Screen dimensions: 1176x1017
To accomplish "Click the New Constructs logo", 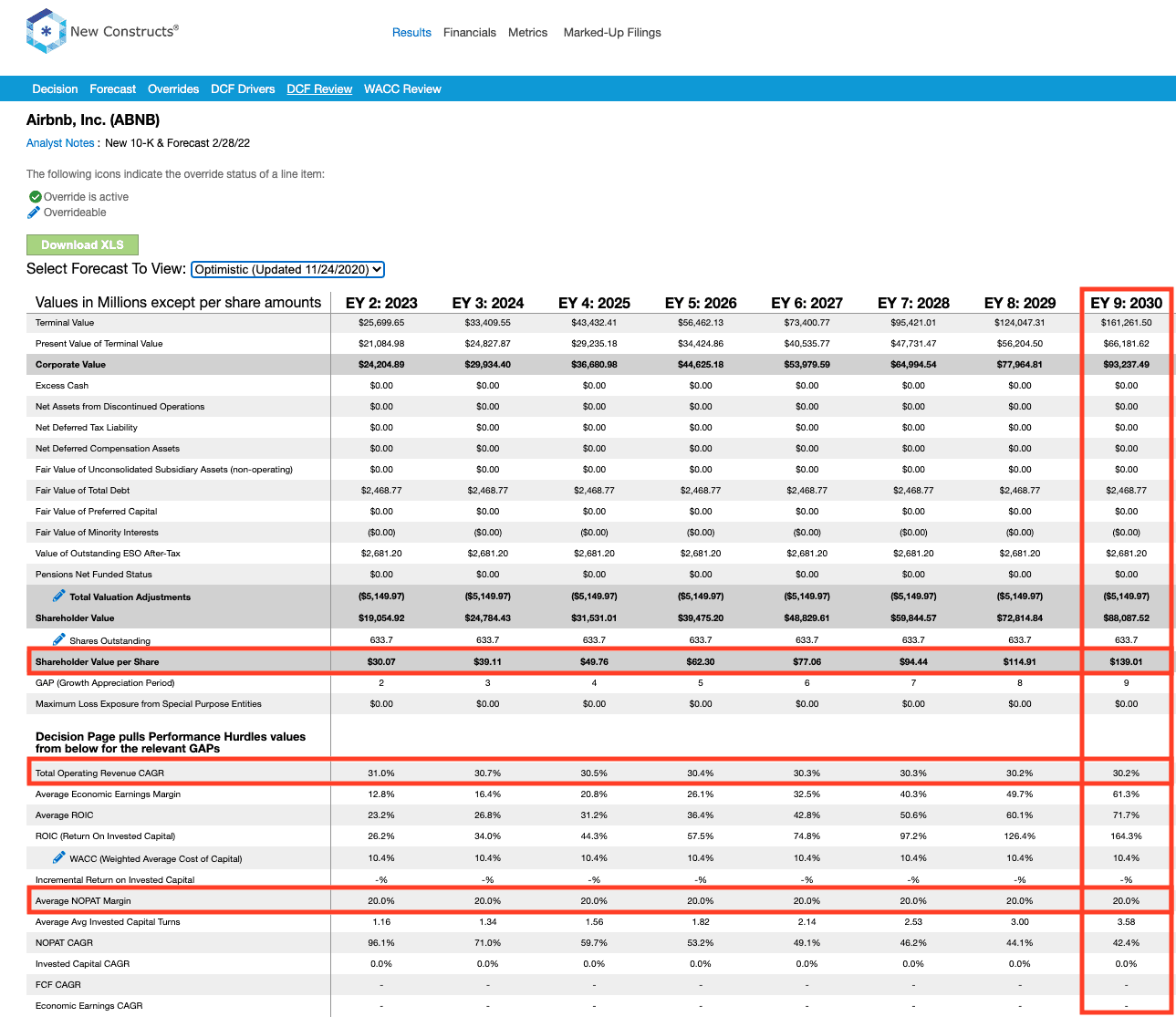I will (x=102, y=32).
